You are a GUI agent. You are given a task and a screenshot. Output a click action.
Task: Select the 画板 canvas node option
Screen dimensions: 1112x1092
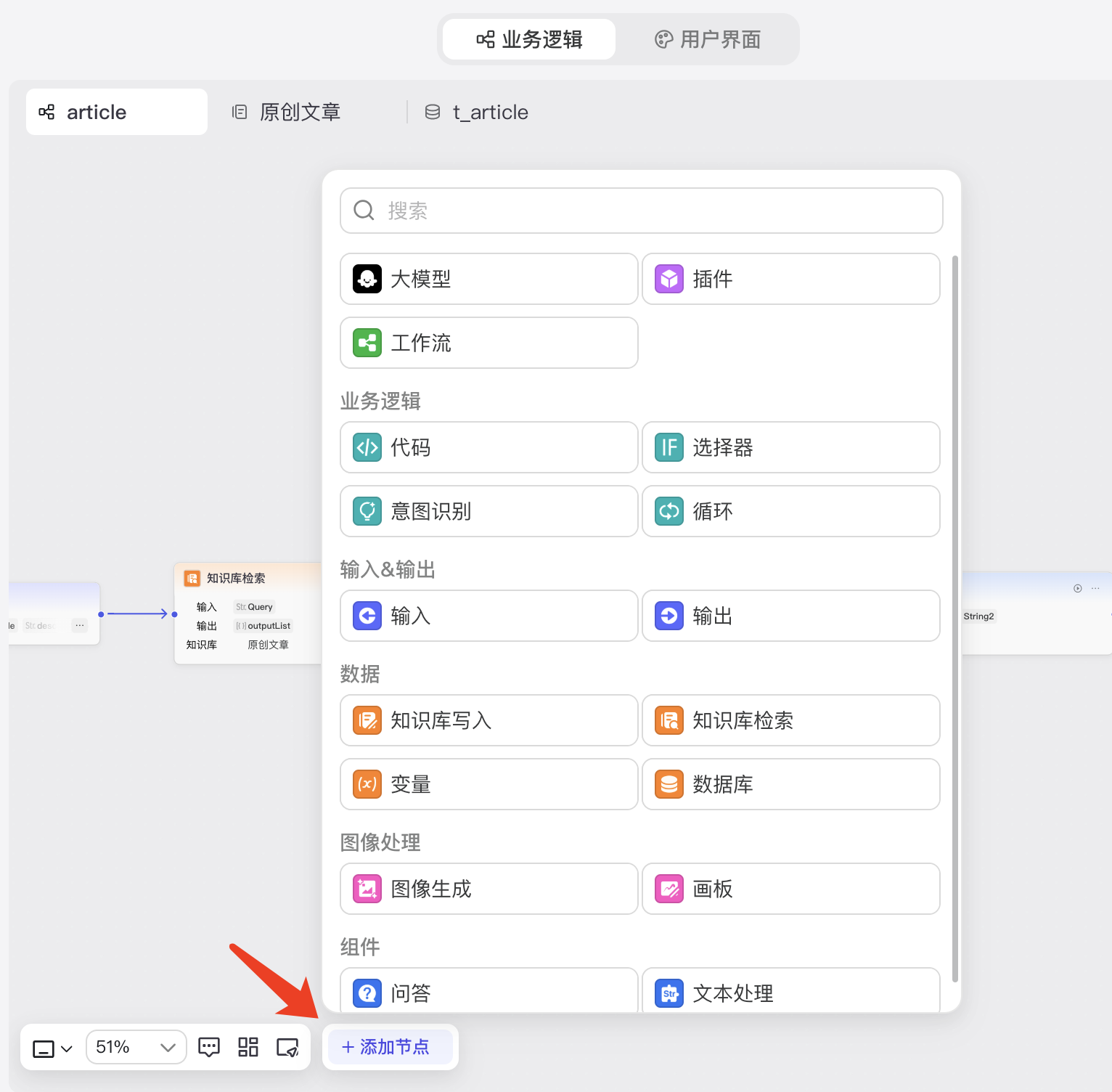[x=790, y=889]
